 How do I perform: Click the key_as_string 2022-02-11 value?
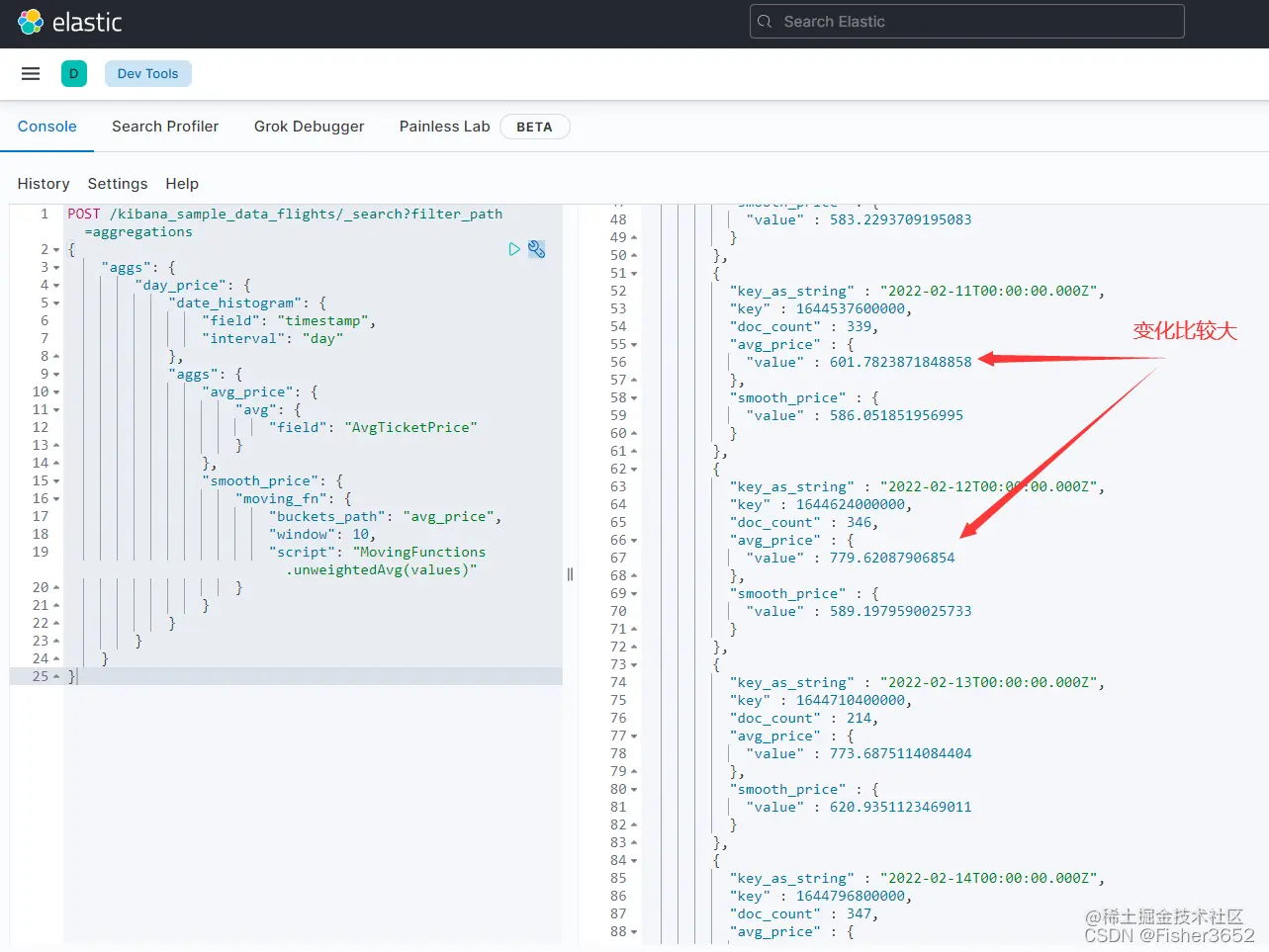coord(988,291)
